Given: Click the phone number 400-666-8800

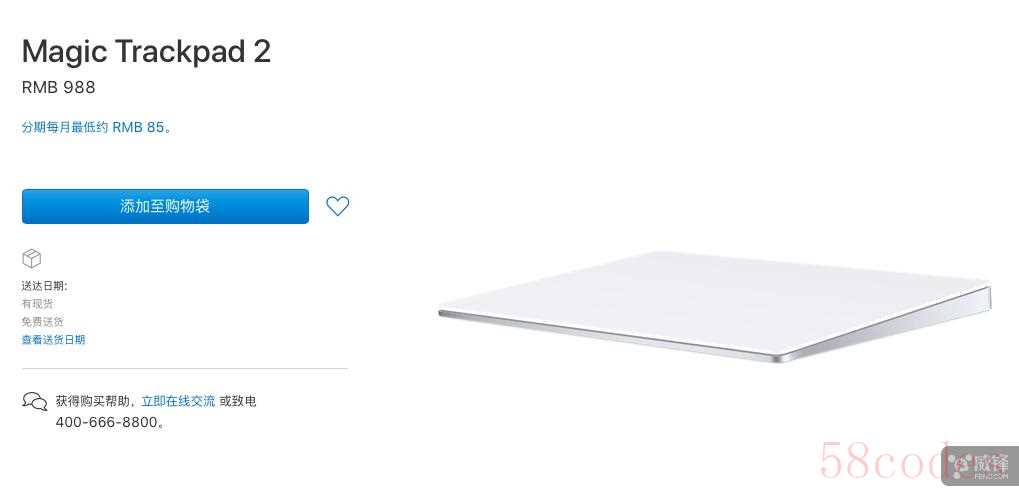Looking at the screenshot, I should [x=107, y=422].
